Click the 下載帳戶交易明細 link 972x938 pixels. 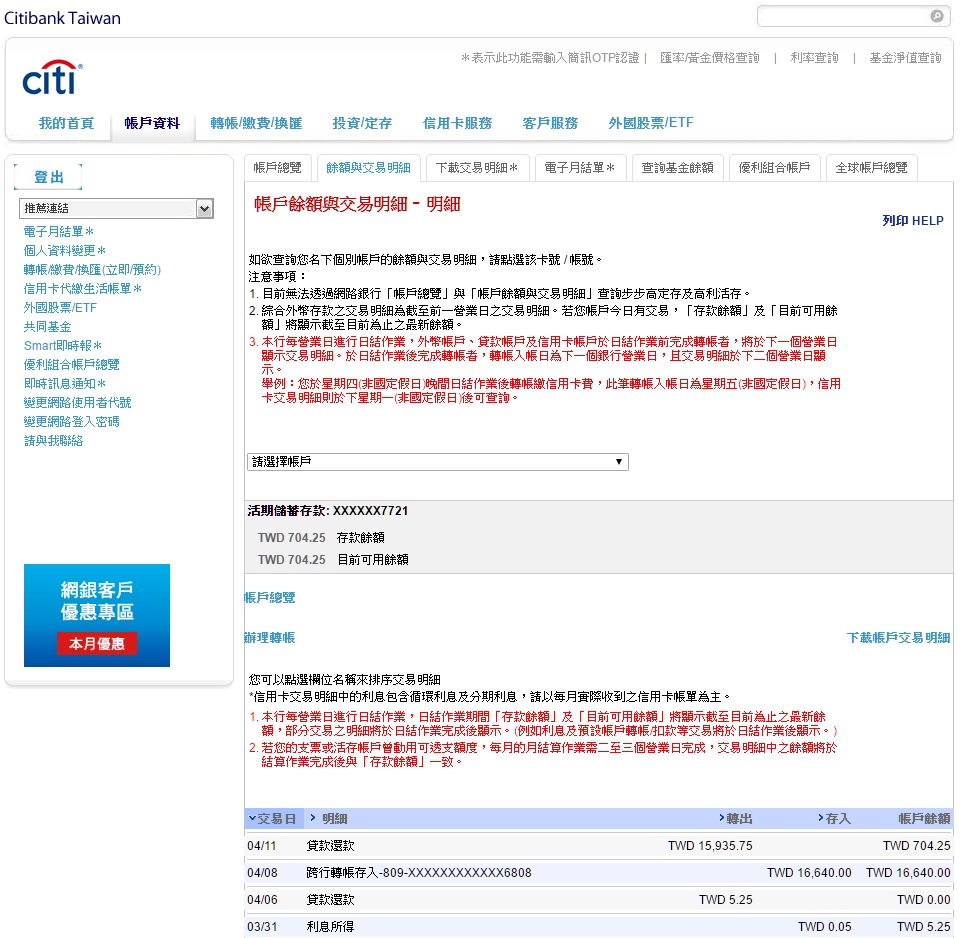pos(898,637)
